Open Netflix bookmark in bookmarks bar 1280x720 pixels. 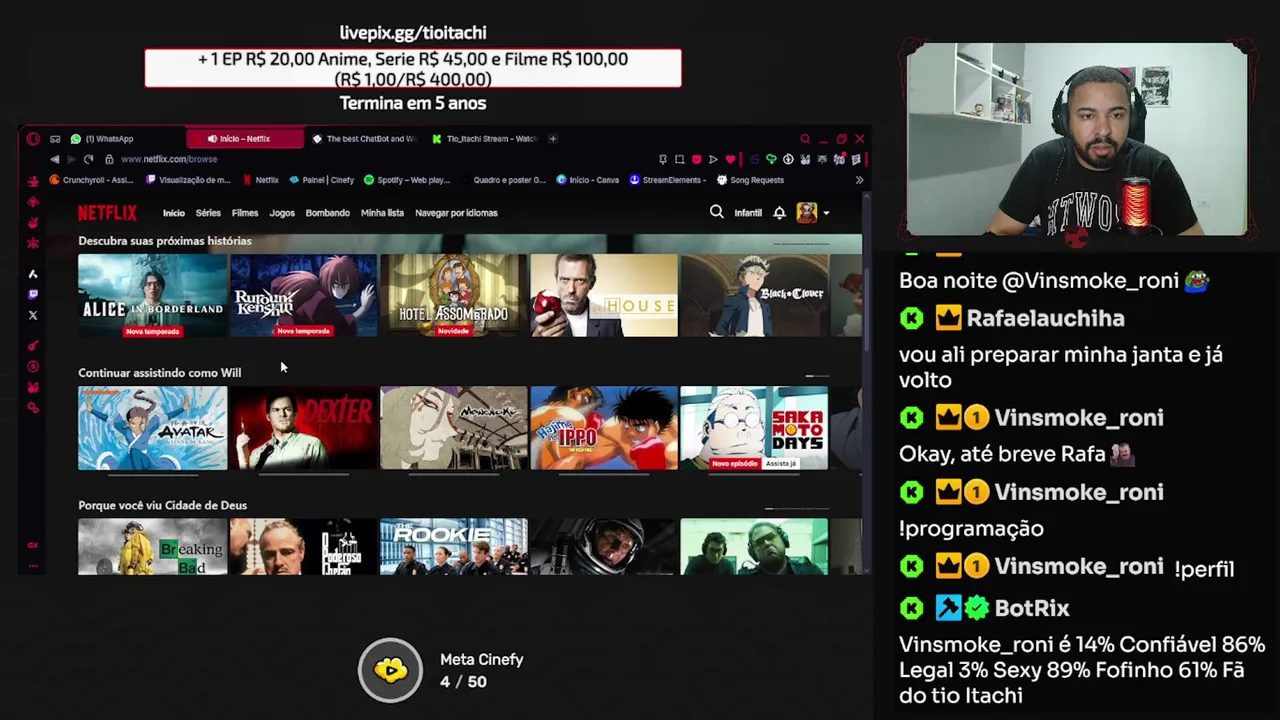[x=260, y=180]
